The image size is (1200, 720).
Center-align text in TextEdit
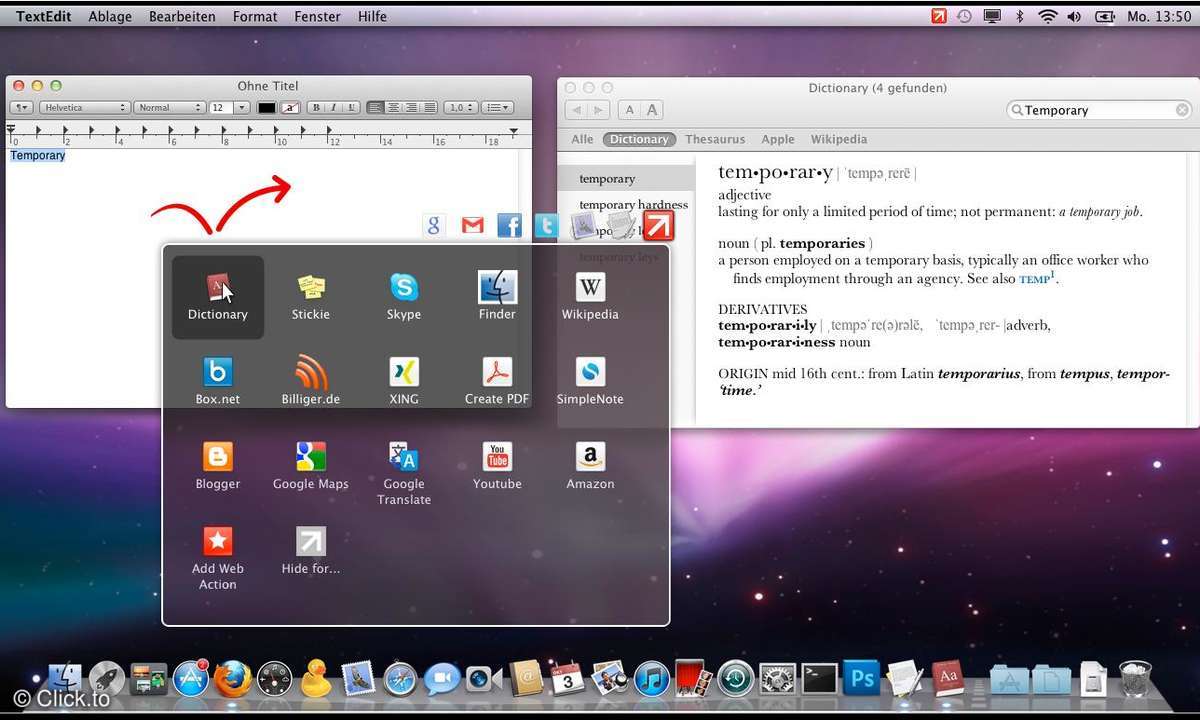[x=393, y=107]
